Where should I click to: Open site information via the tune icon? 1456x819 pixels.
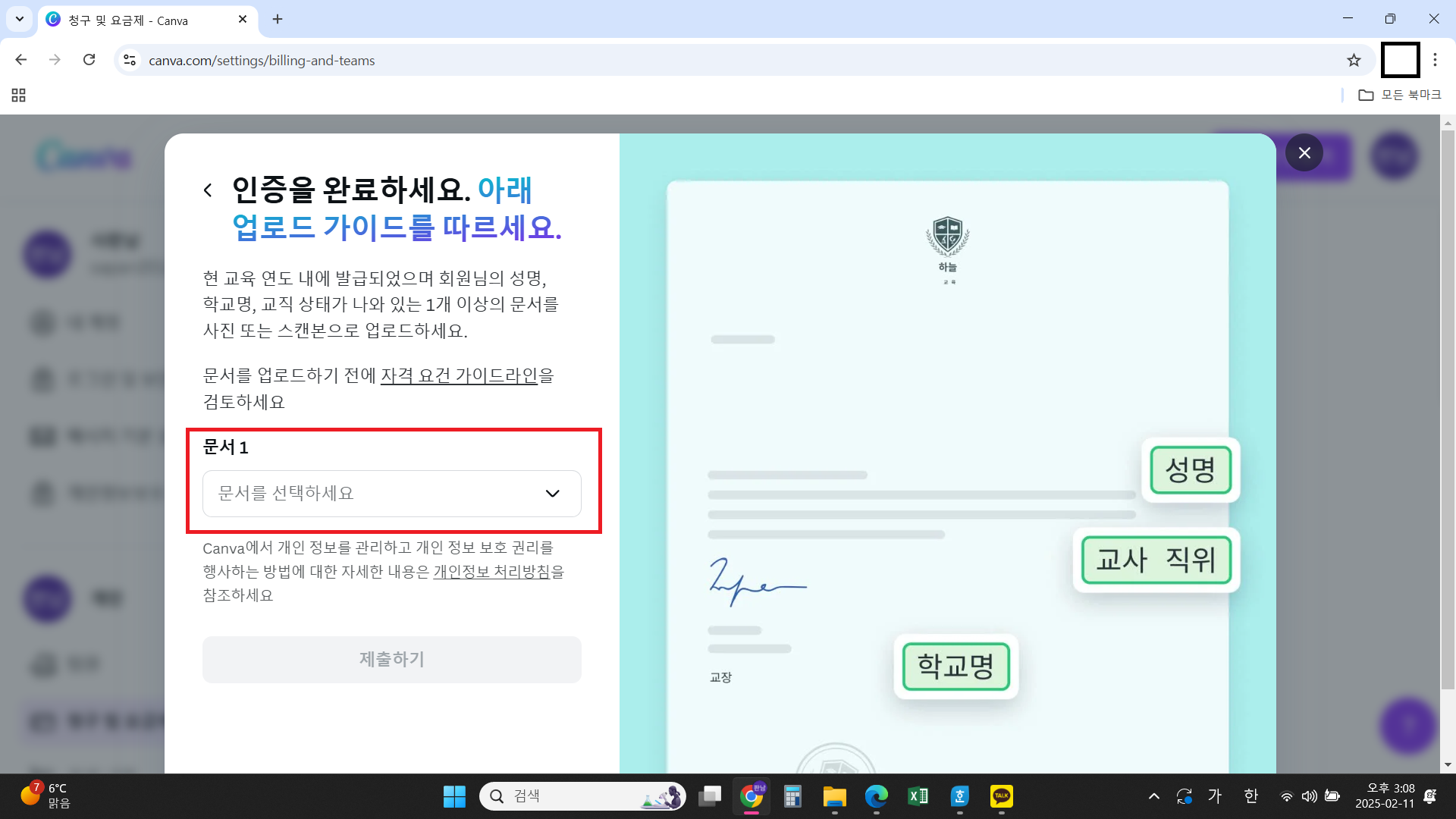[129, 60]
